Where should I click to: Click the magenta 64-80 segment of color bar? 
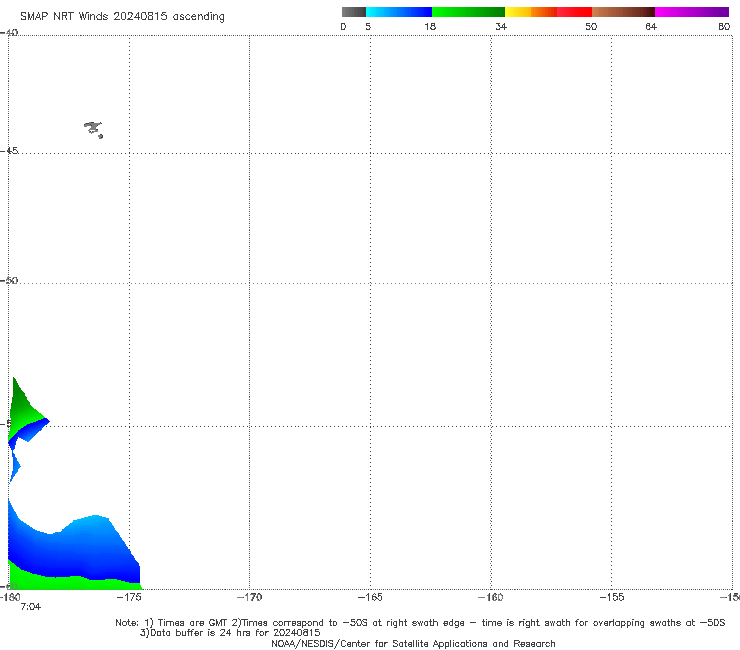[692, 12]
